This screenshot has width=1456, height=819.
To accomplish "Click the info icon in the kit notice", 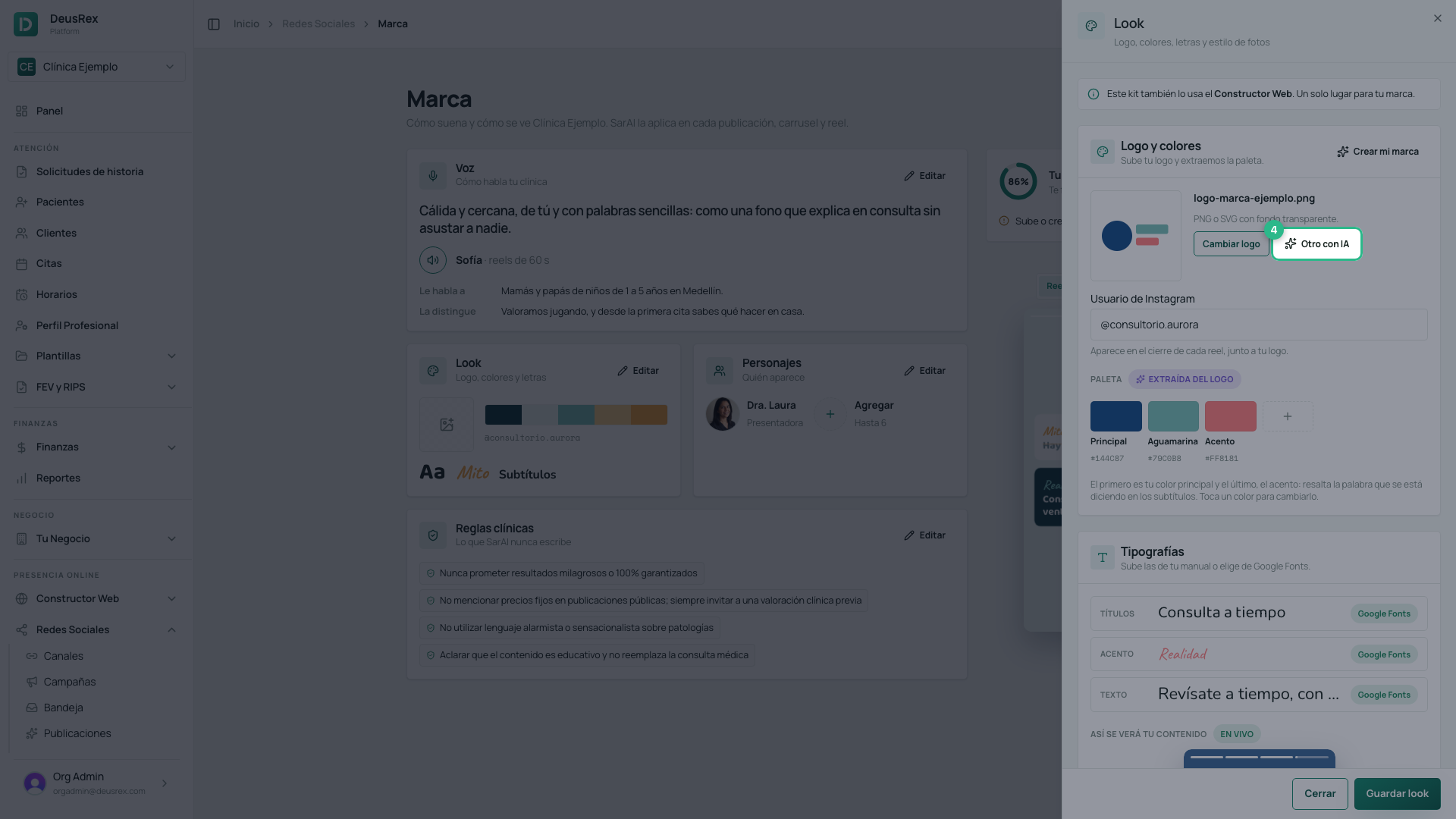I will 1094,94.
